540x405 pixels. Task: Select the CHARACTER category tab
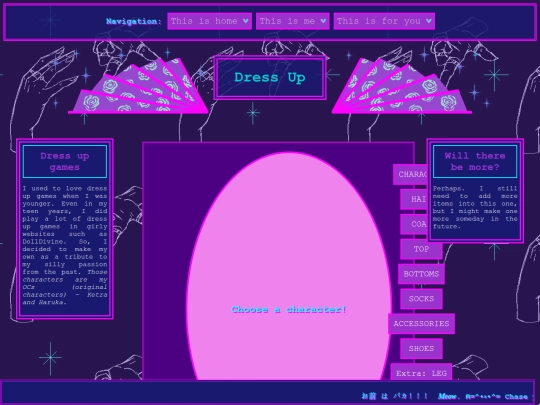point(410,174)
